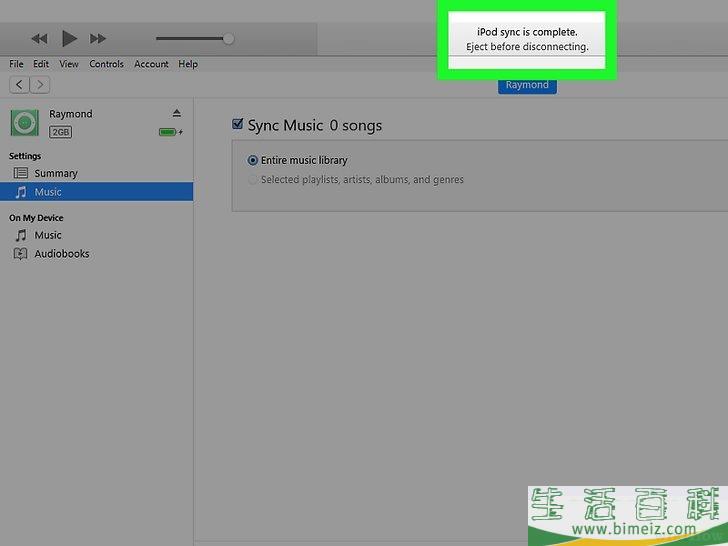Click the On My Device section header
The width and height of the screenshot is (728, 546).
click(36, 218)
